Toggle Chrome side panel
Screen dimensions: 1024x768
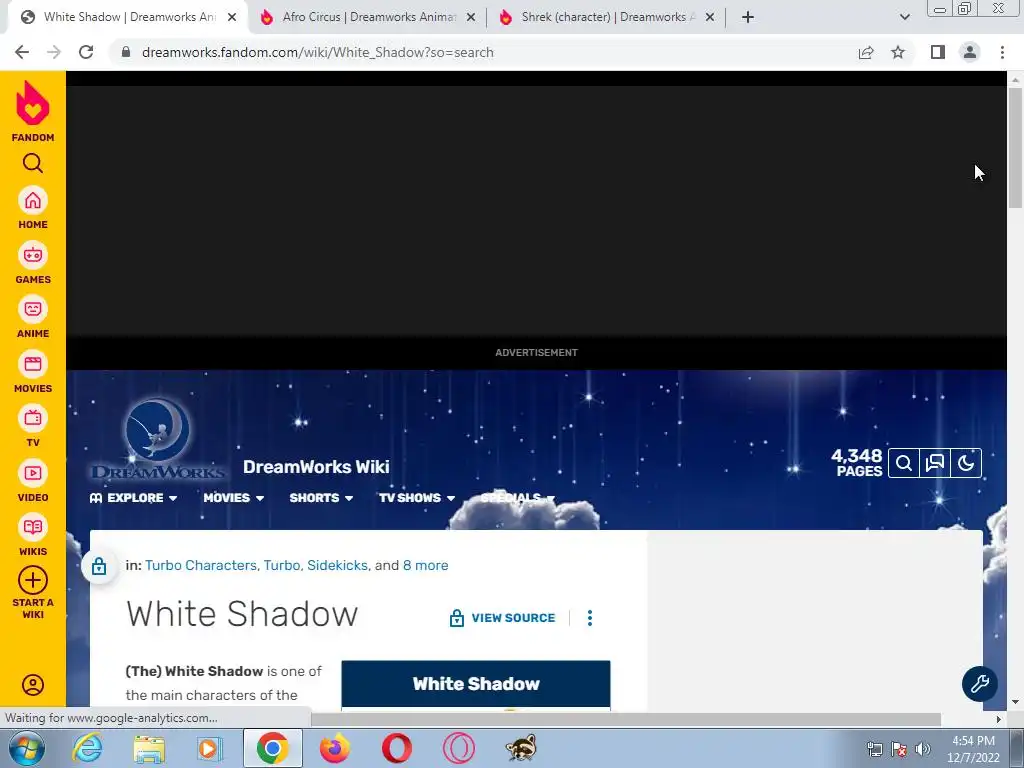[938, 52]
